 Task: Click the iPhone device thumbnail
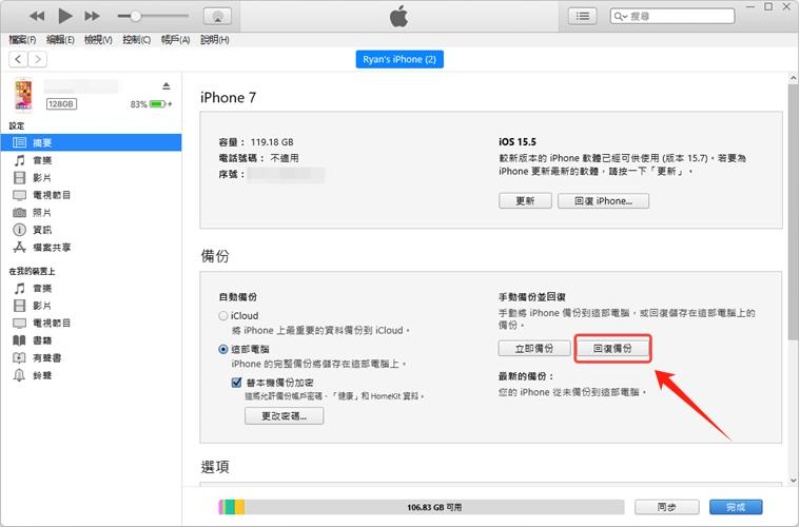(23, 94)
